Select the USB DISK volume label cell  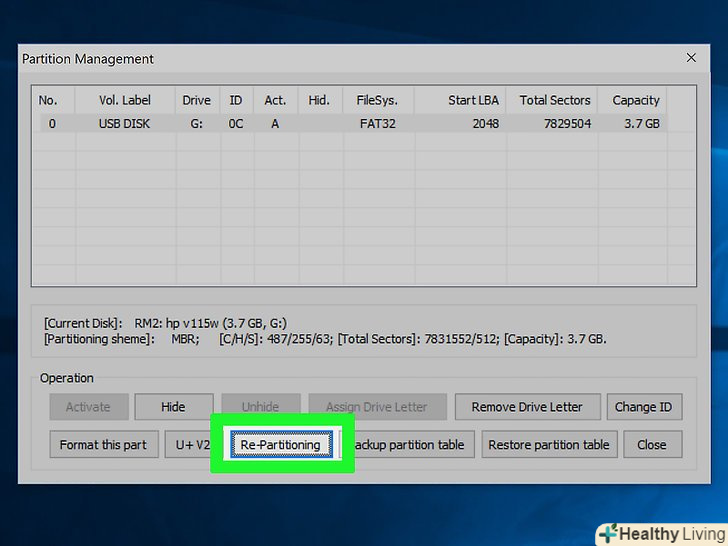[125, 124]
